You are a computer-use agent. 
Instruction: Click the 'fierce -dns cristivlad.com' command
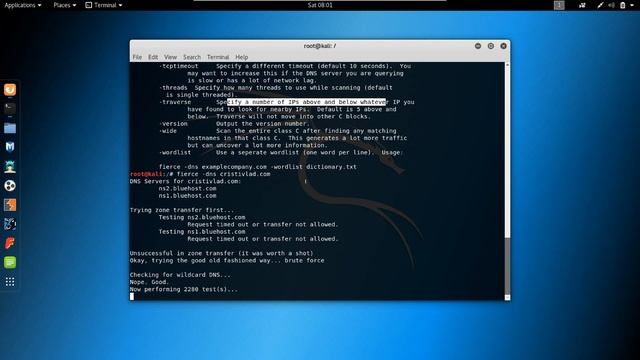224,174
